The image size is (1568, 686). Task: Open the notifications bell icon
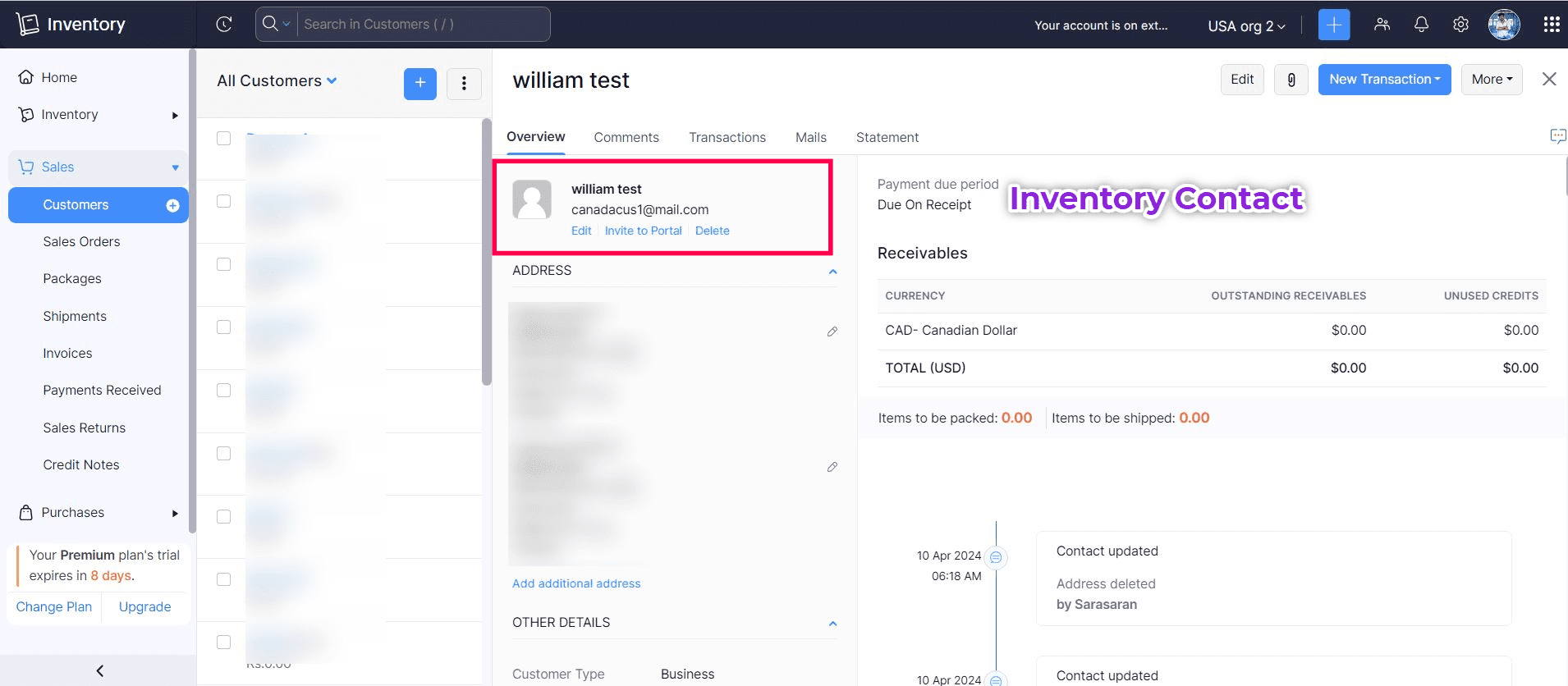click(1421, 25)
